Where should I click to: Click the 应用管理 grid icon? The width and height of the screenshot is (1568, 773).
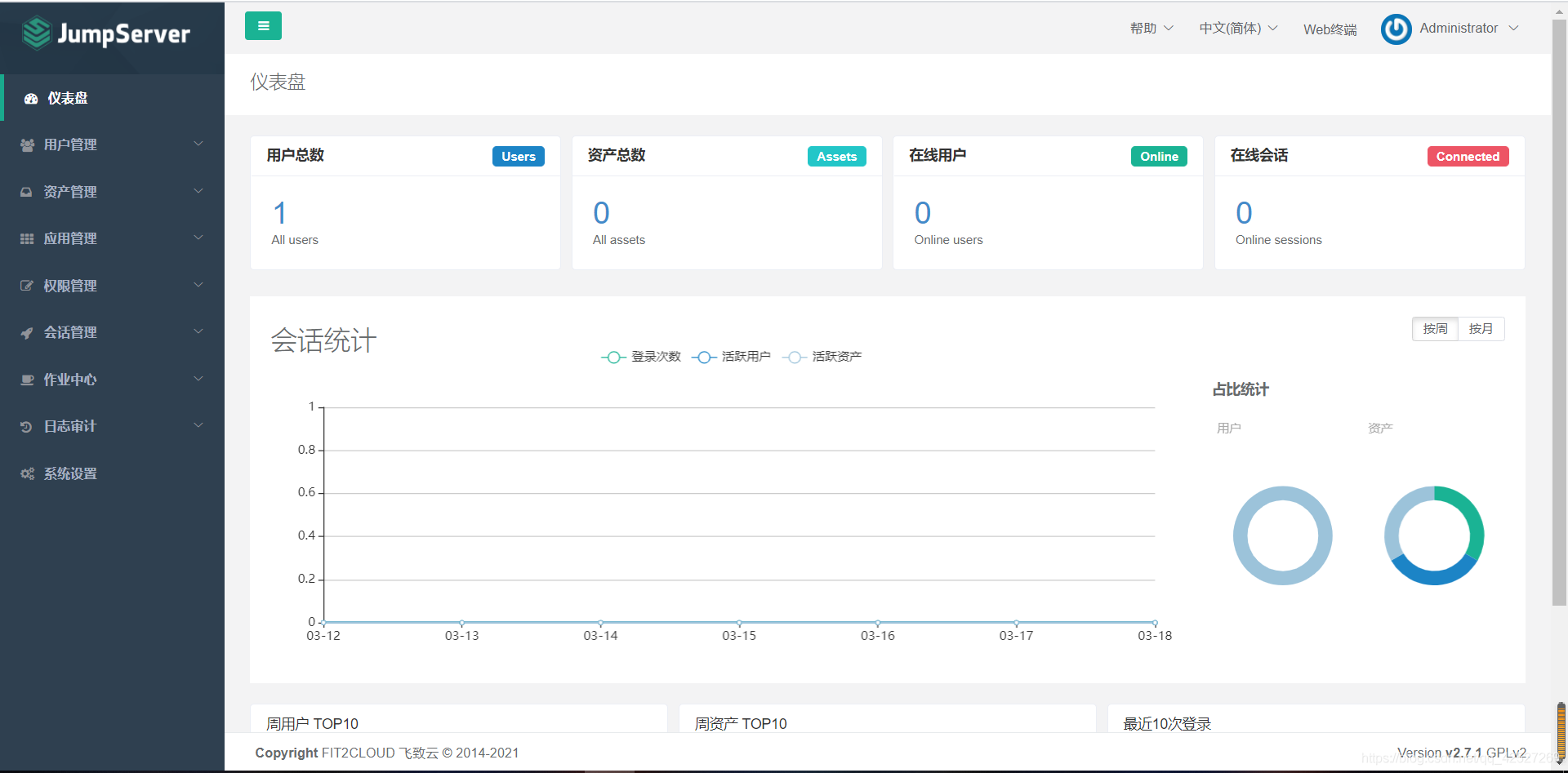(27, 239)
